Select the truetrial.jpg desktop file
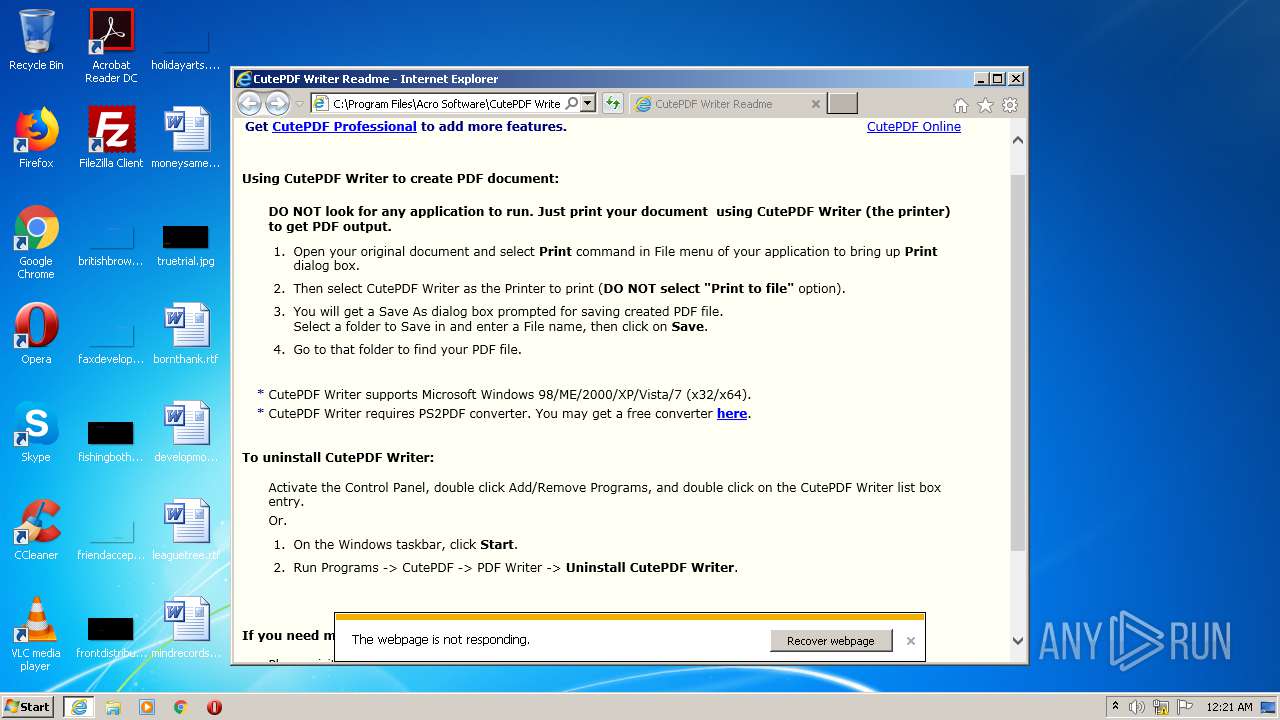Image resolution: width=1280 pixels, height=720 pixels. click(186, 242)
